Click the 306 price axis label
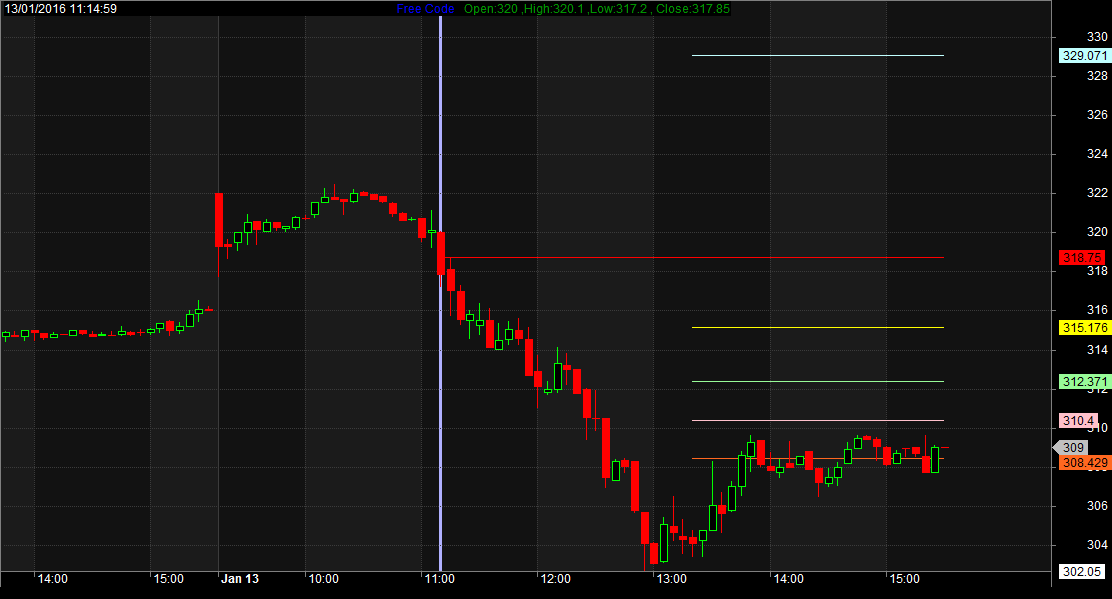The width and height of the screenshot is (1112, 599). (x=1097, y=505)
